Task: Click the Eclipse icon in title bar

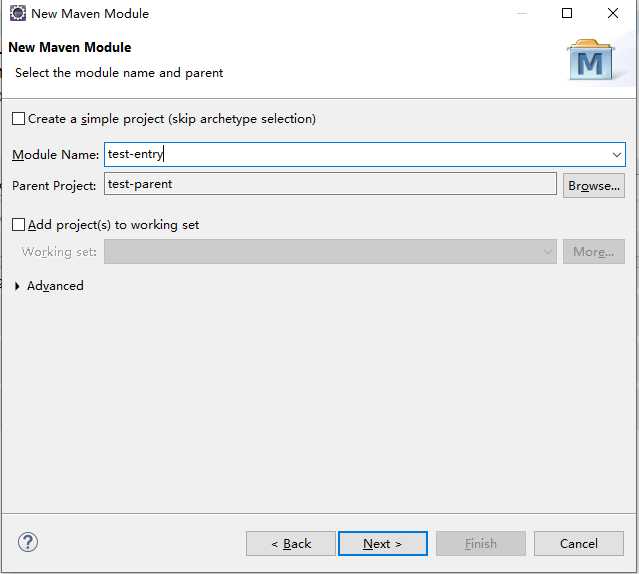Action: [x=18, y=13]
